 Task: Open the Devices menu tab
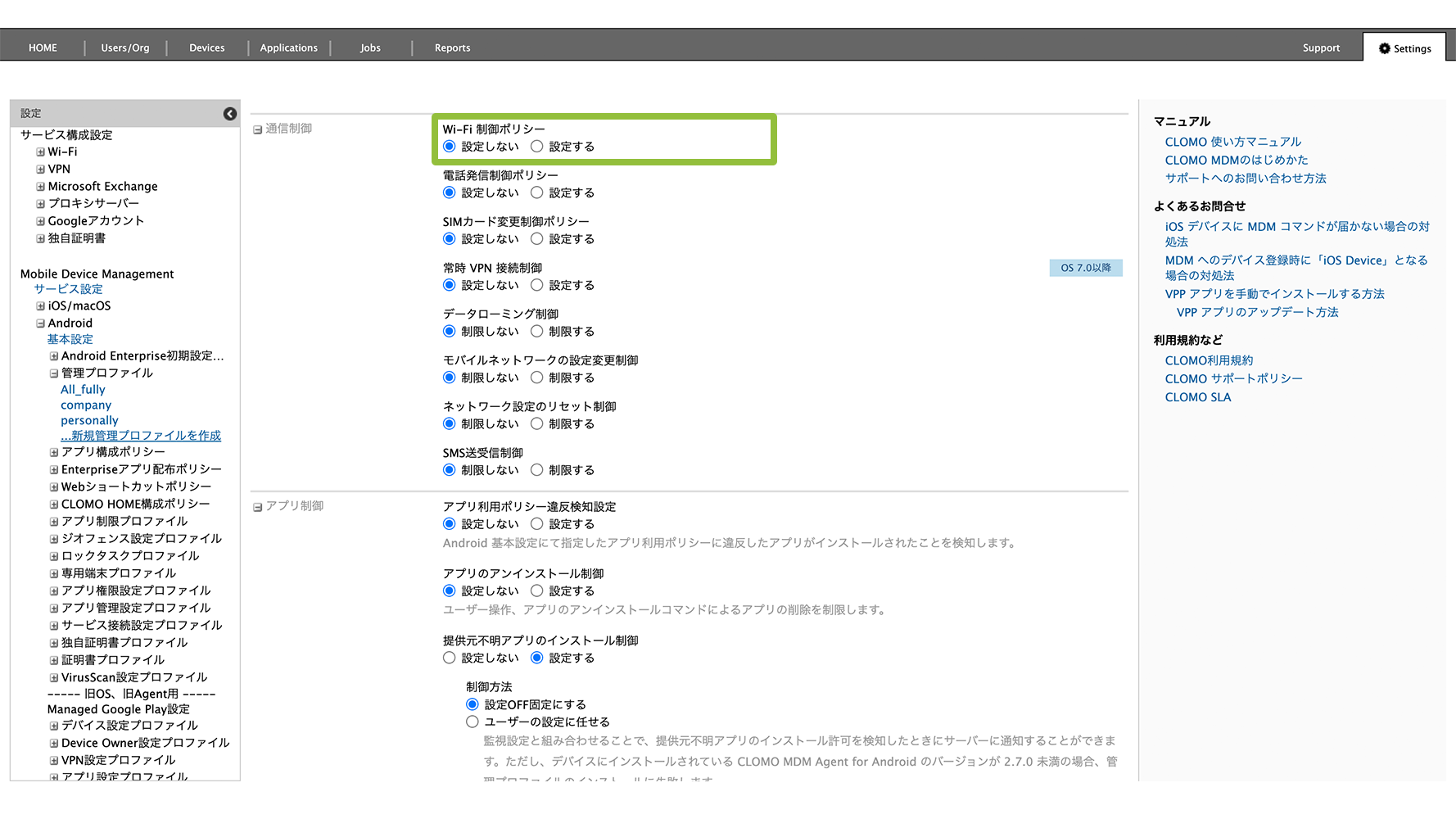(206, 48)
